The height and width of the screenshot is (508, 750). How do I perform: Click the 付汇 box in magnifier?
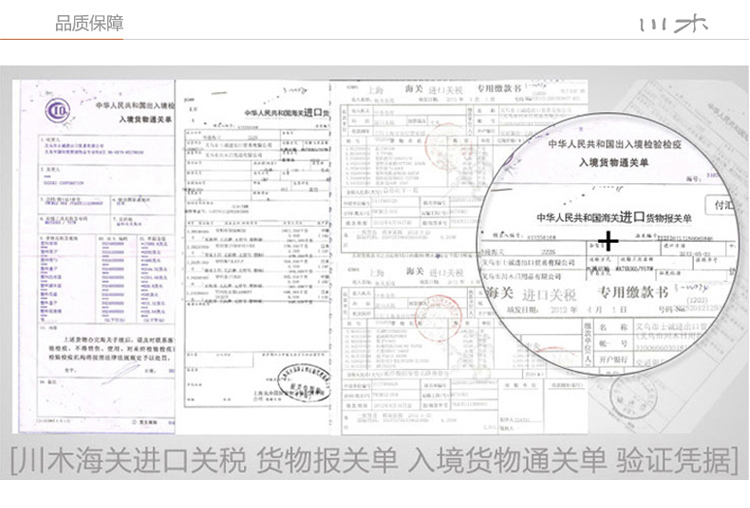[724, 205]
